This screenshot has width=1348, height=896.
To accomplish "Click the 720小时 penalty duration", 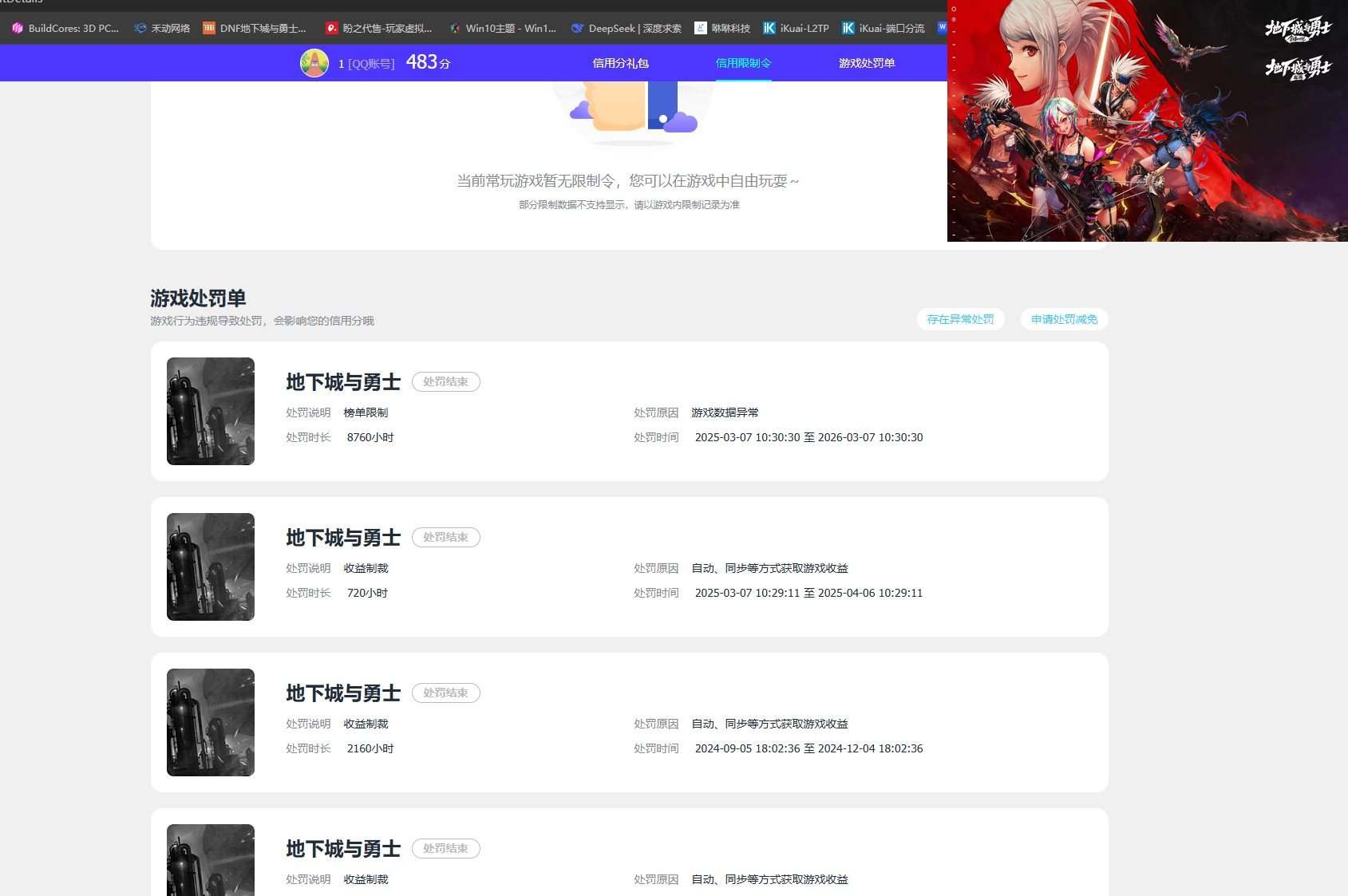I will coord(367,593).
